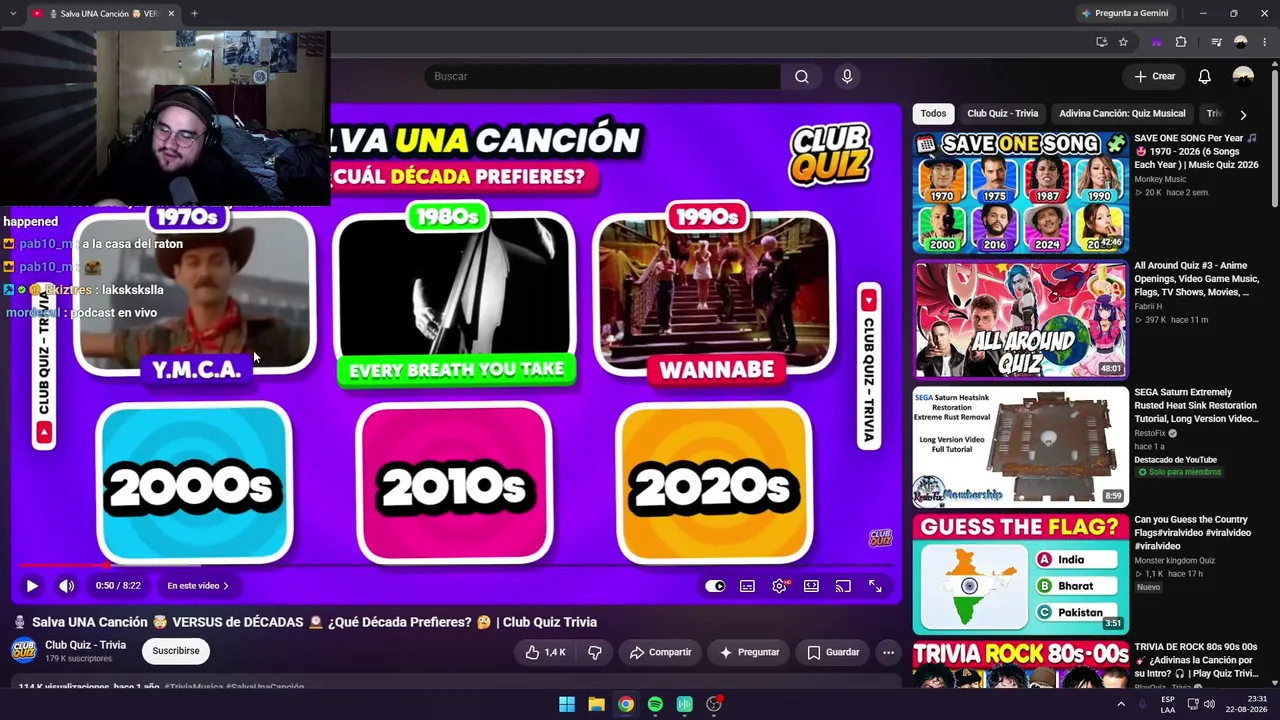The height and width of the screenshot is (720, 1280).
Task: Open the Chrome profile avatar
Action: click(x=1241, y=42)
